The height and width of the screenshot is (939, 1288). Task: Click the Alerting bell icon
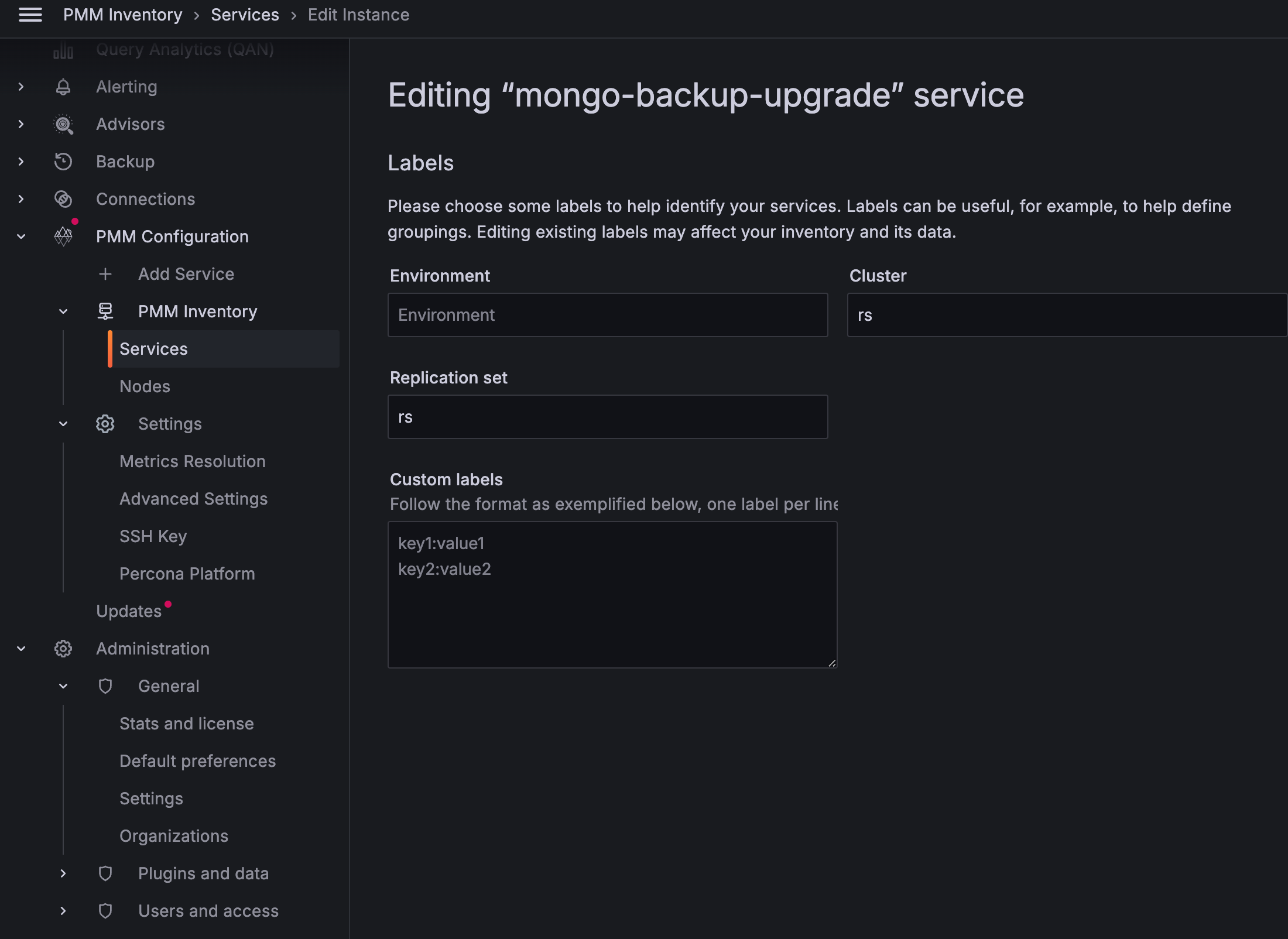63,87
